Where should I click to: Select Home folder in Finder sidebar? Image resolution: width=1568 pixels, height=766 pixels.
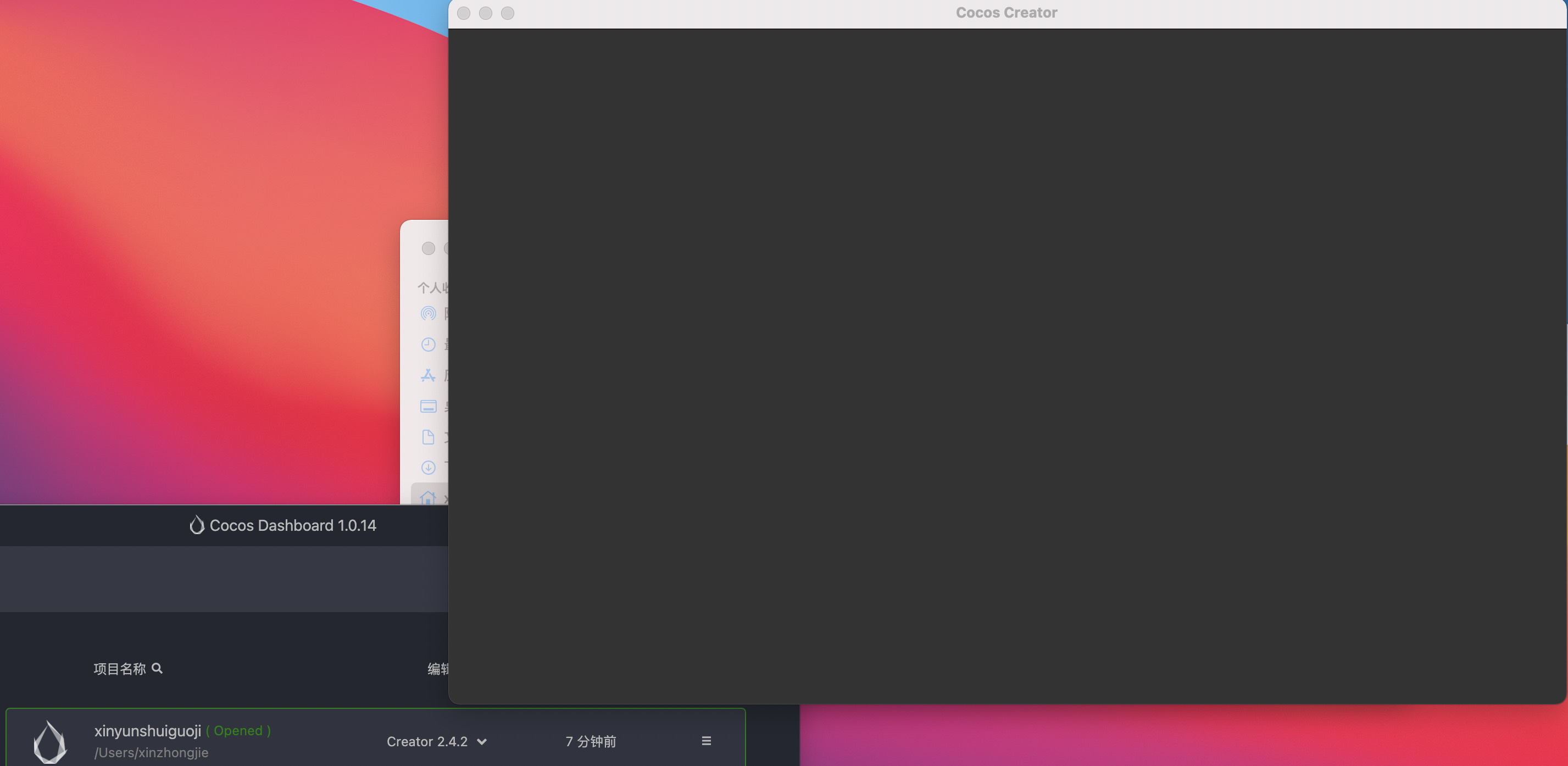[429, 497]
